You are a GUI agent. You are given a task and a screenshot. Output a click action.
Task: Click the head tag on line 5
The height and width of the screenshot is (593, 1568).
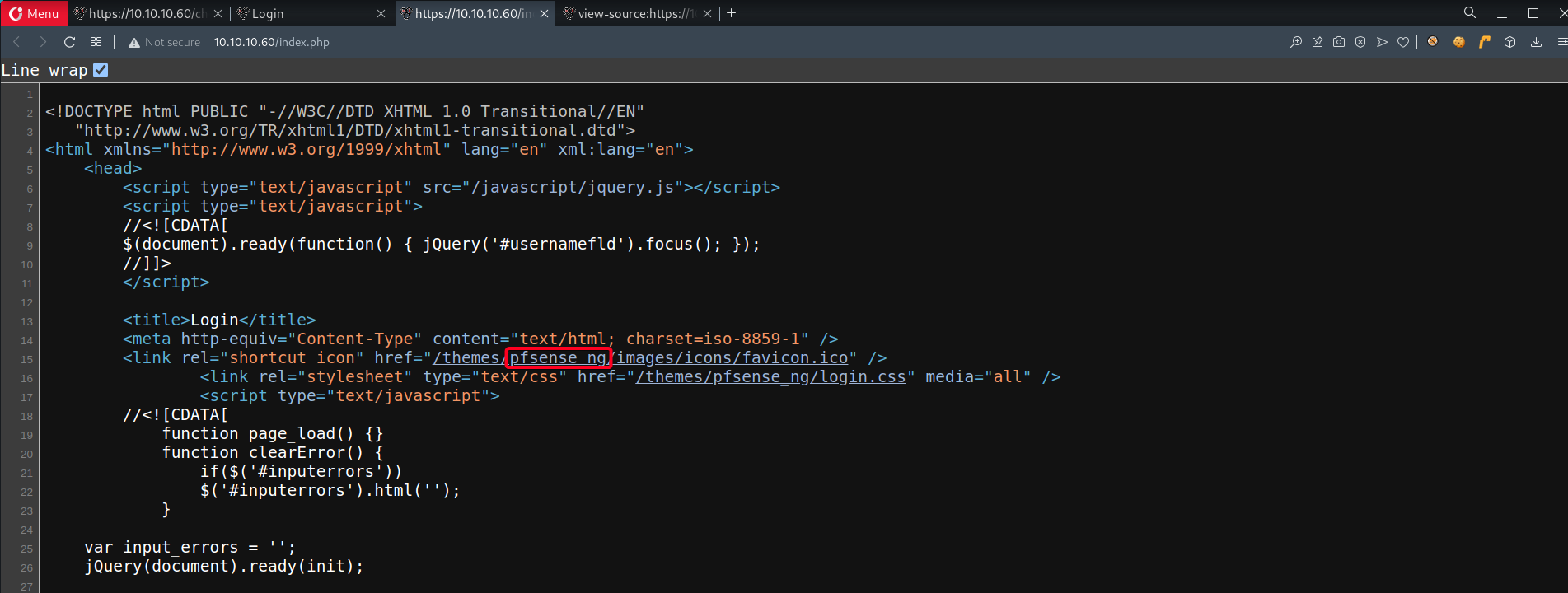(113, 169)
